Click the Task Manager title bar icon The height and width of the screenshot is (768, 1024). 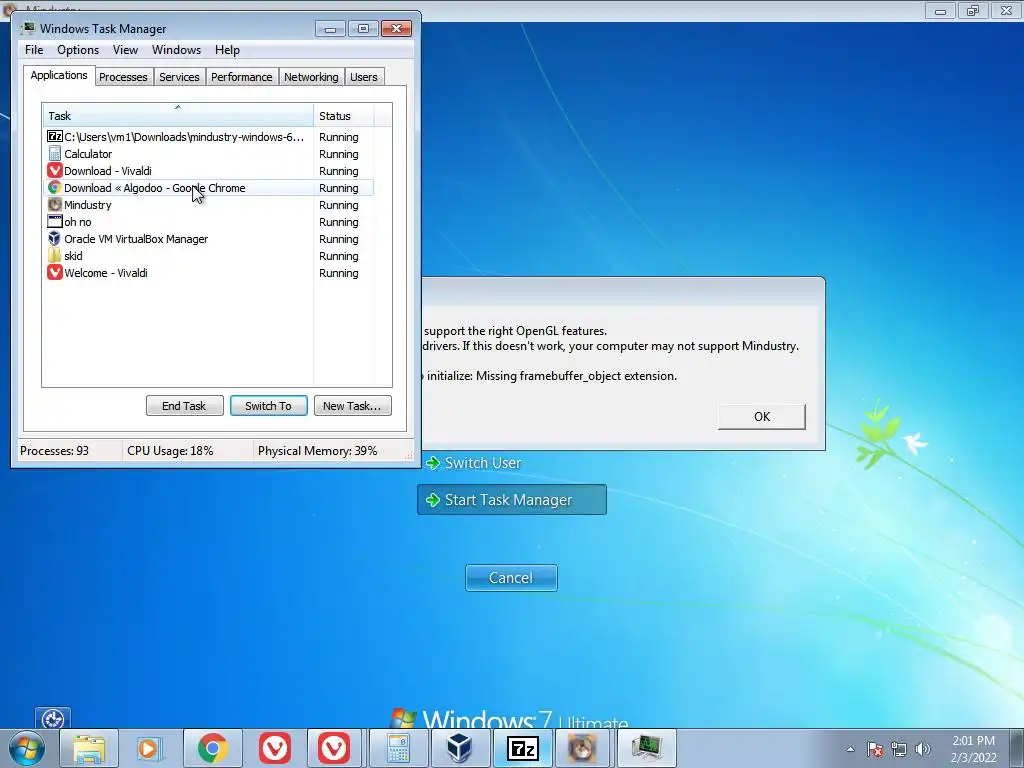28,28
